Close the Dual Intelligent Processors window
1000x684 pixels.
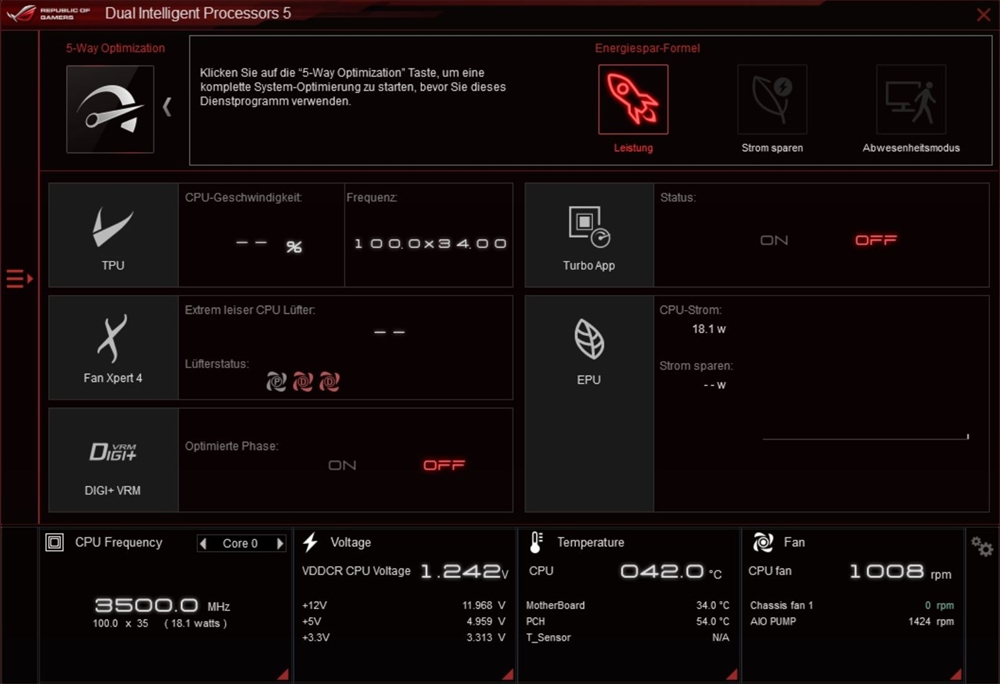coord(983,14)
